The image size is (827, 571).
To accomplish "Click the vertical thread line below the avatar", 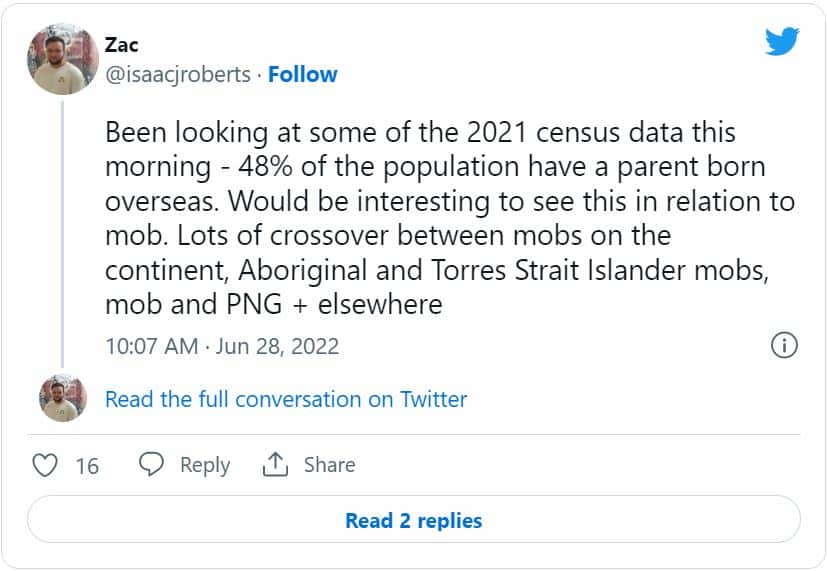I will coord(62,230).
